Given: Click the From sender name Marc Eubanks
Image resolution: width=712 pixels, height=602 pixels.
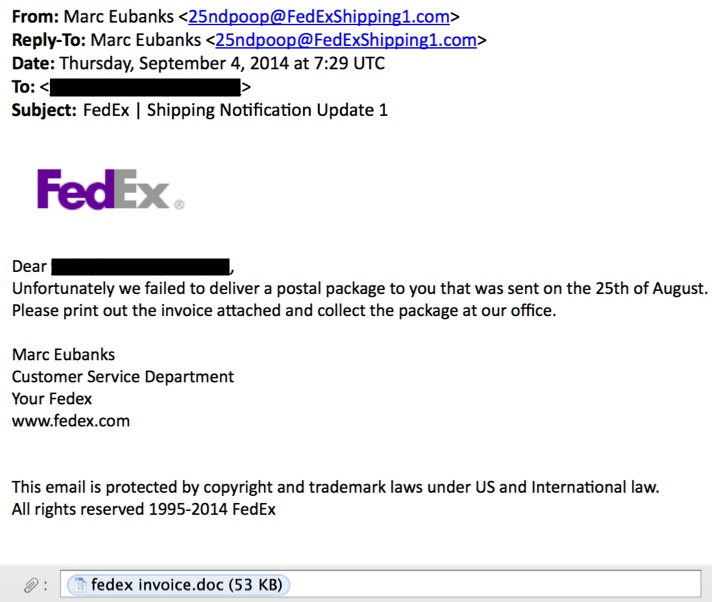Looking at the screenshot, I should pyautogui.click(x=119, y=17).
